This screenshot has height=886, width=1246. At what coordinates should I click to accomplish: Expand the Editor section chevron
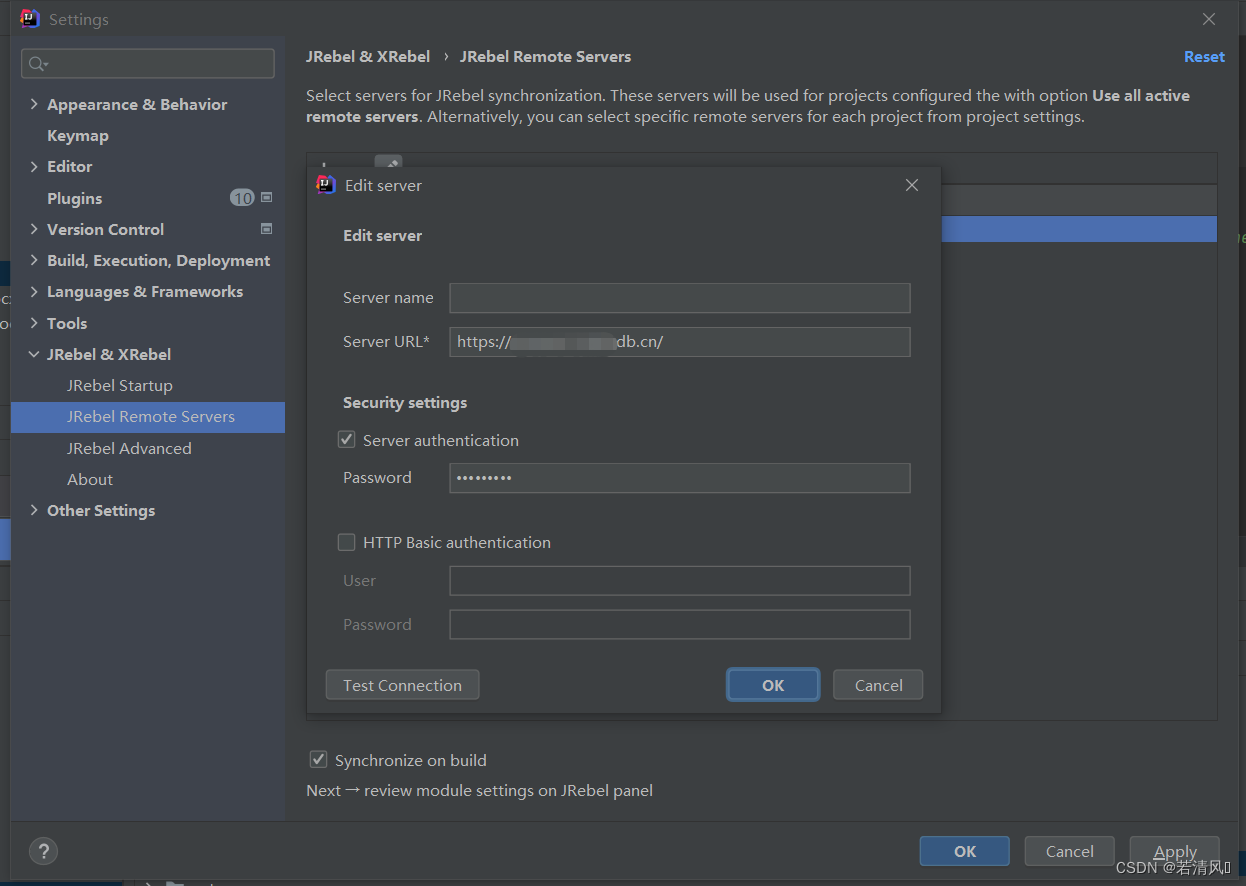click(x=34, y=166)
